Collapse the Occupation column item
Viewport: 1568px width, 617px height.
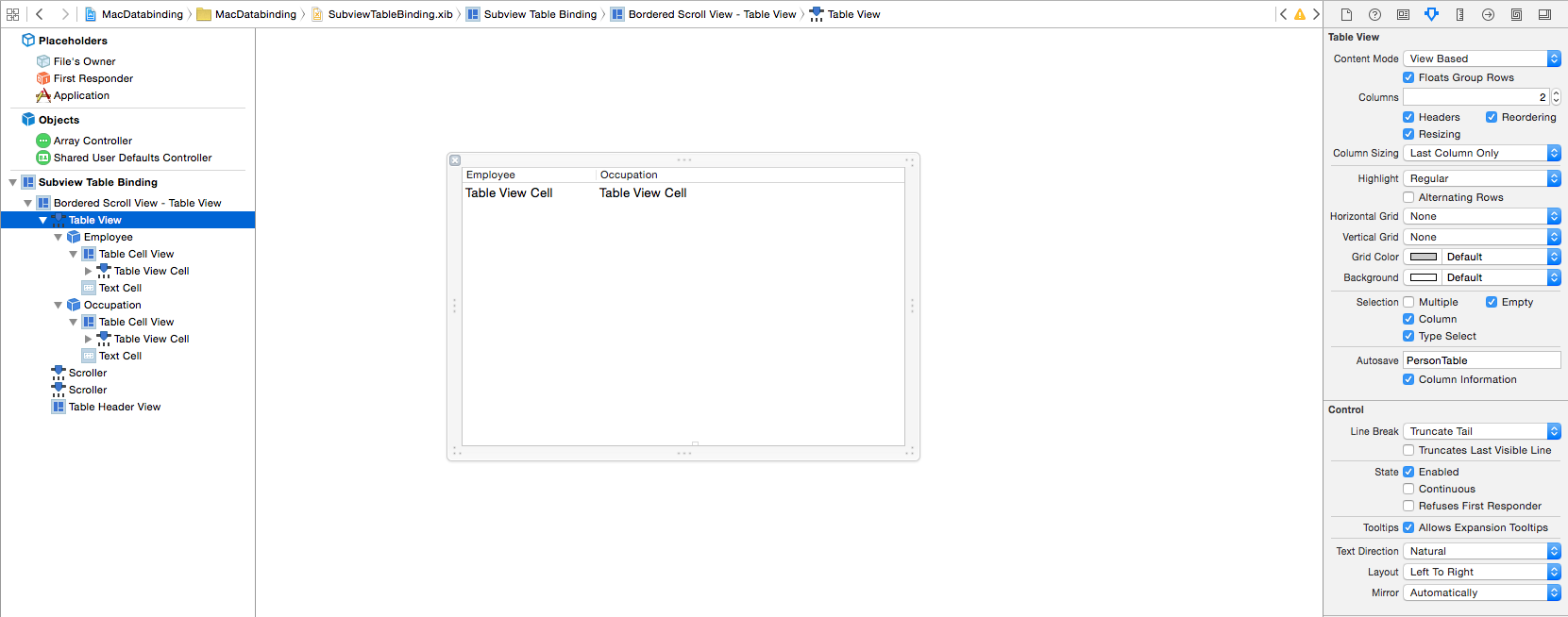tap(58, 305)
